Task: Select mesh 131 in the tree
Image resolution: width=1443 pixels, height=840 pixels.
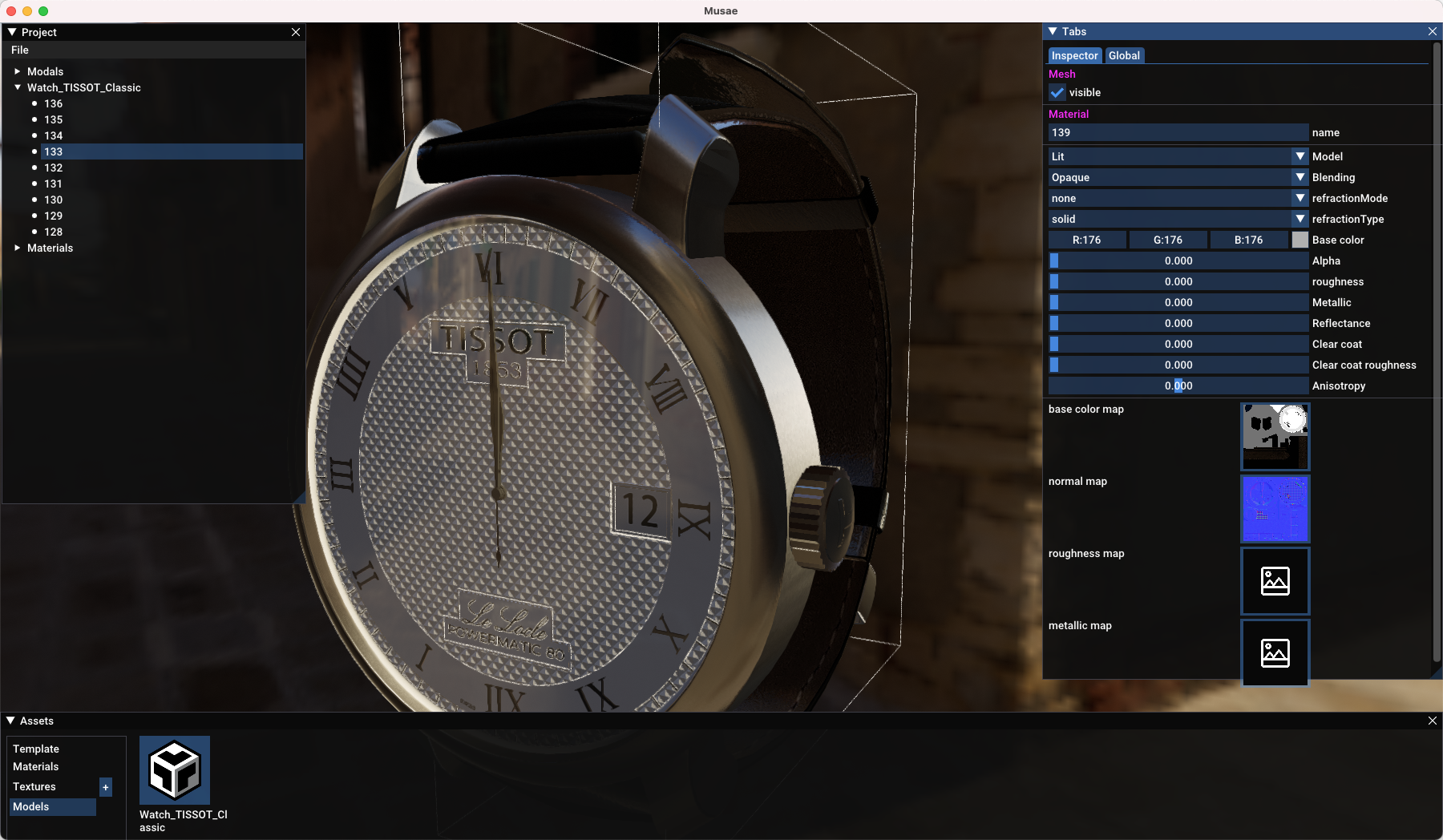Action: [x=53, y=184]
